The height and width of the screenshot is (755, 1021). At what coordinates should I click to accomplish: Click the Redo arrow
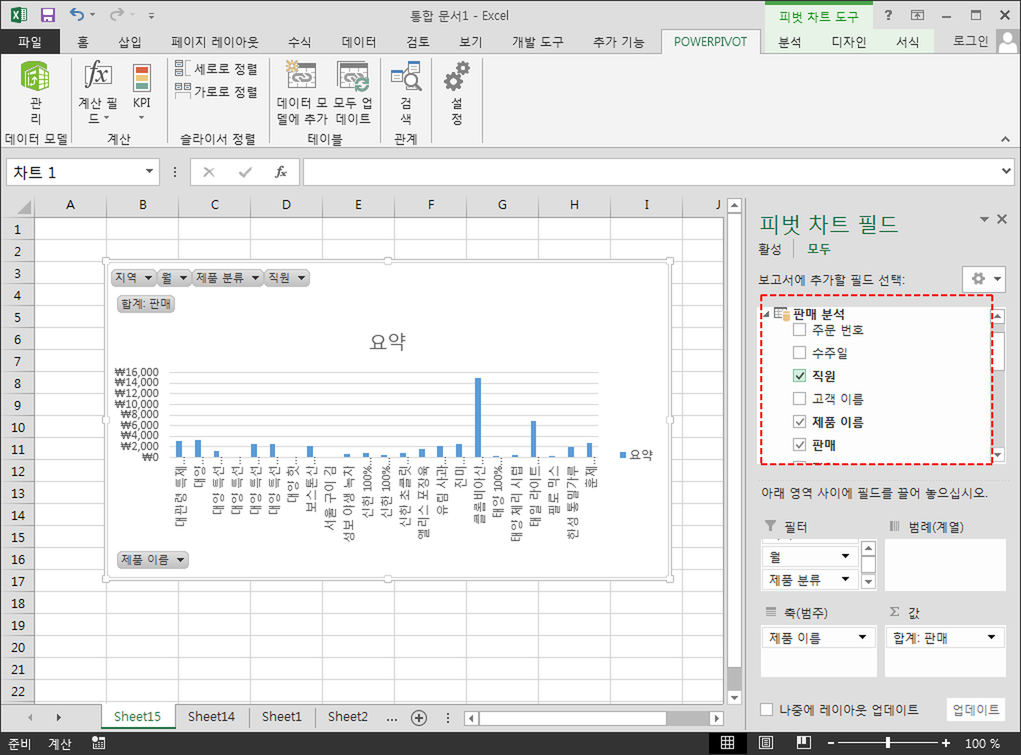117,14
